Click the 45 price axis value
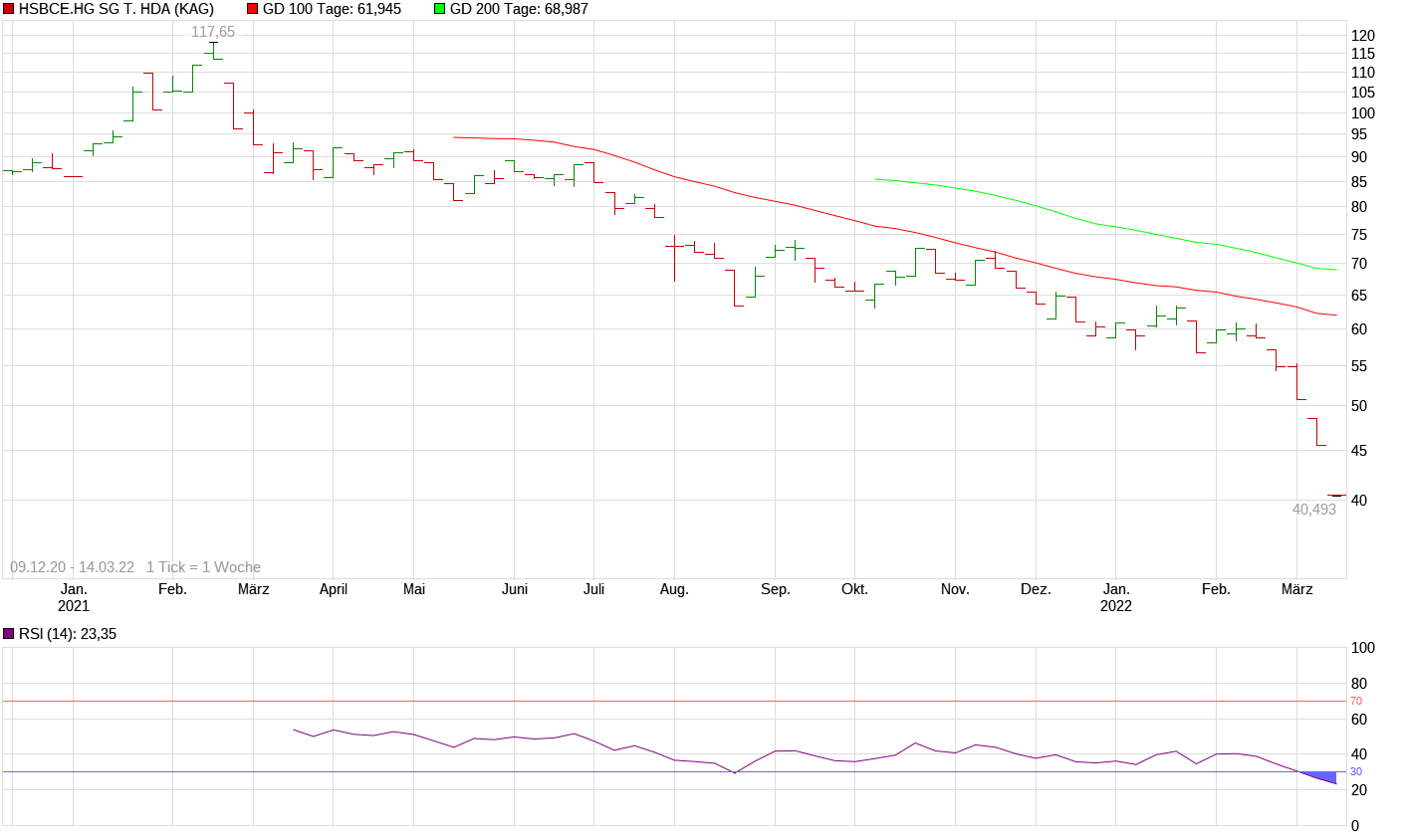This screenshot has height=840, width=1404. [x=1359, y=451]
